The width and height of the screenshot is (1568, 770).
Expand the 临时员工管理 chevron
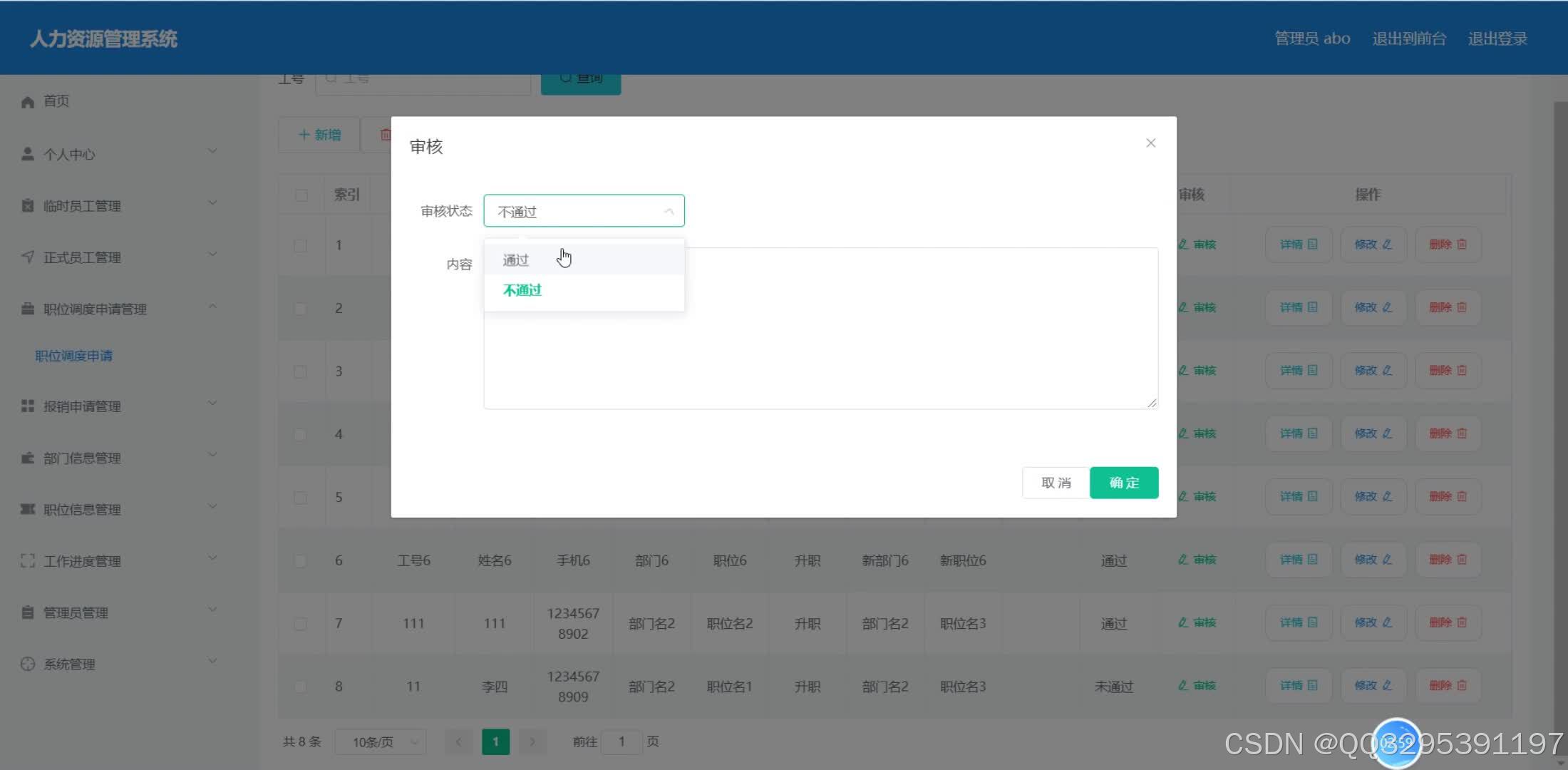(x=212, y=203)
